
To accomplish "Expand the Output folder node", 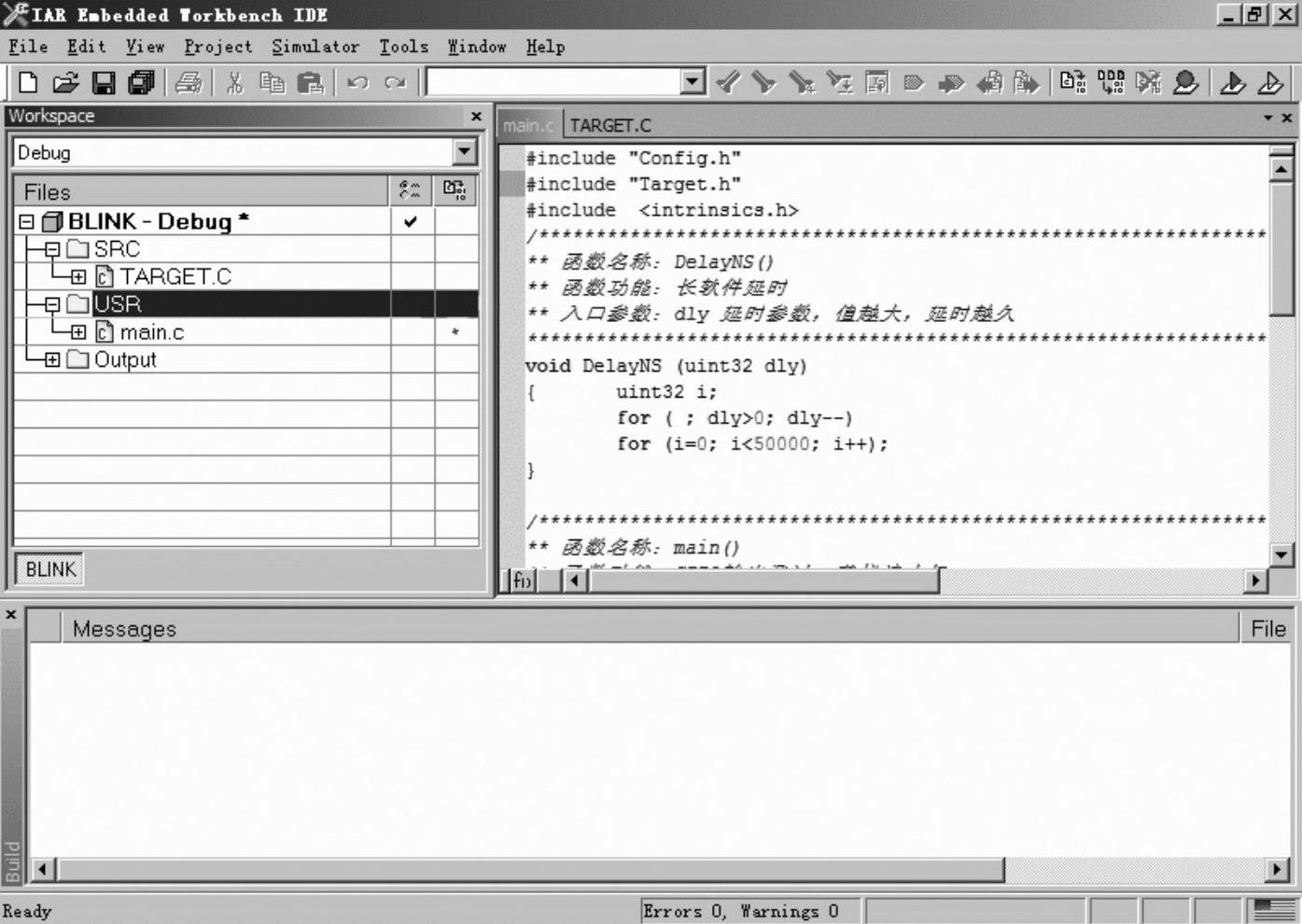I will coord(52,359).
